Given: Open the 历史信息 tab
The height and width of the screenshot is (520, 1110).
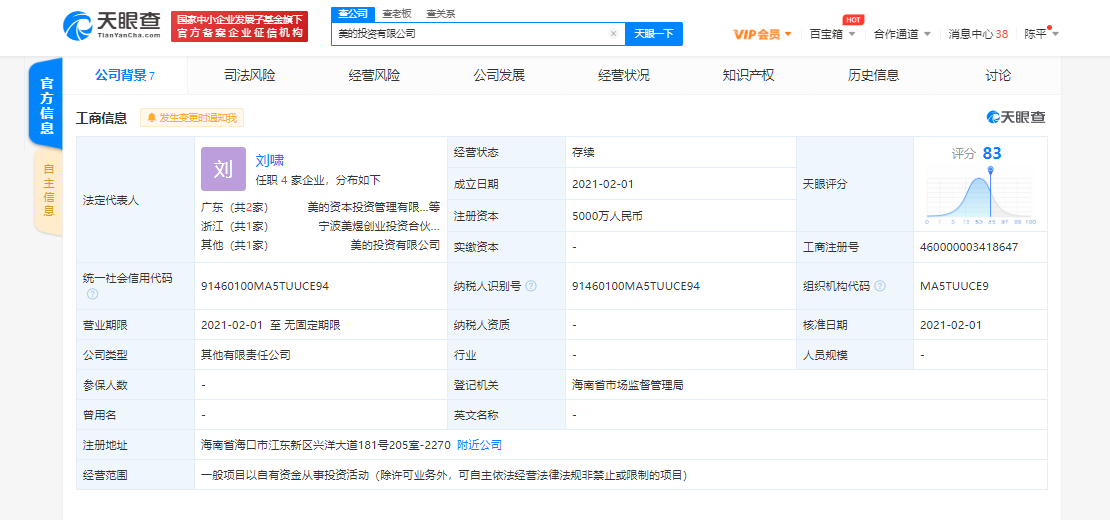Looking at the screenshot, I should point(873,76).
